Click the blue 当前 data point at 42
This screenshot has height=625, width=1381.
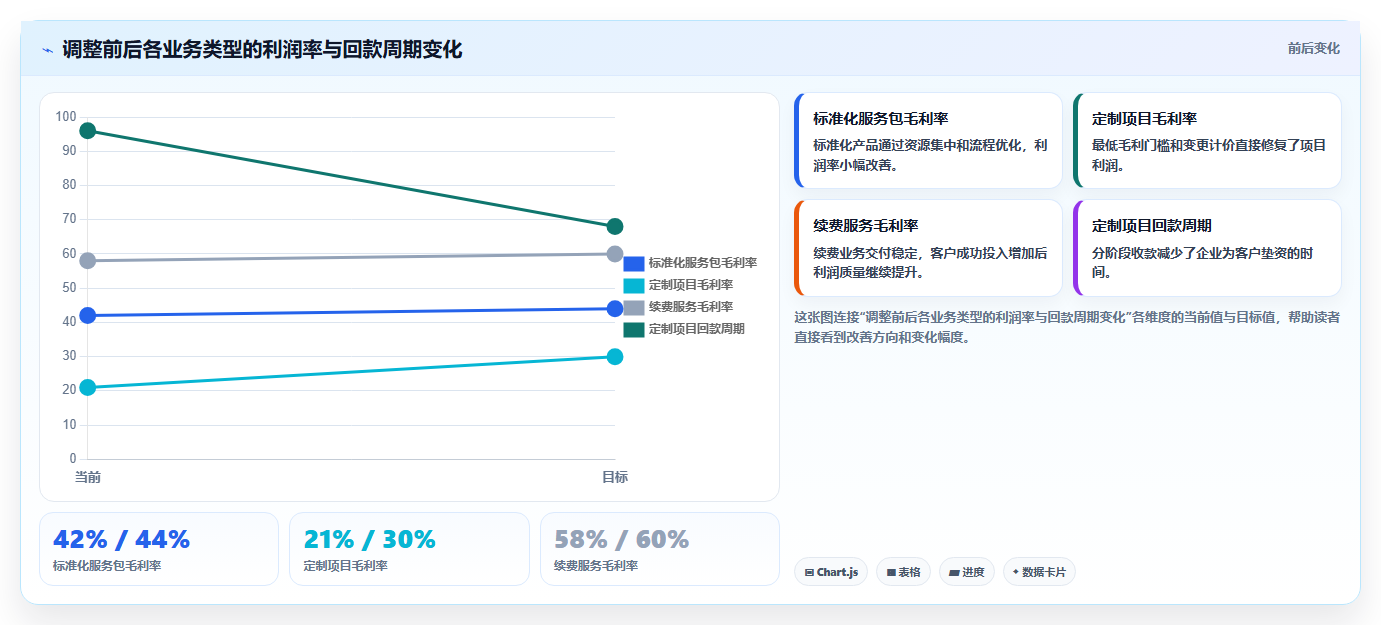click(87, 316)
